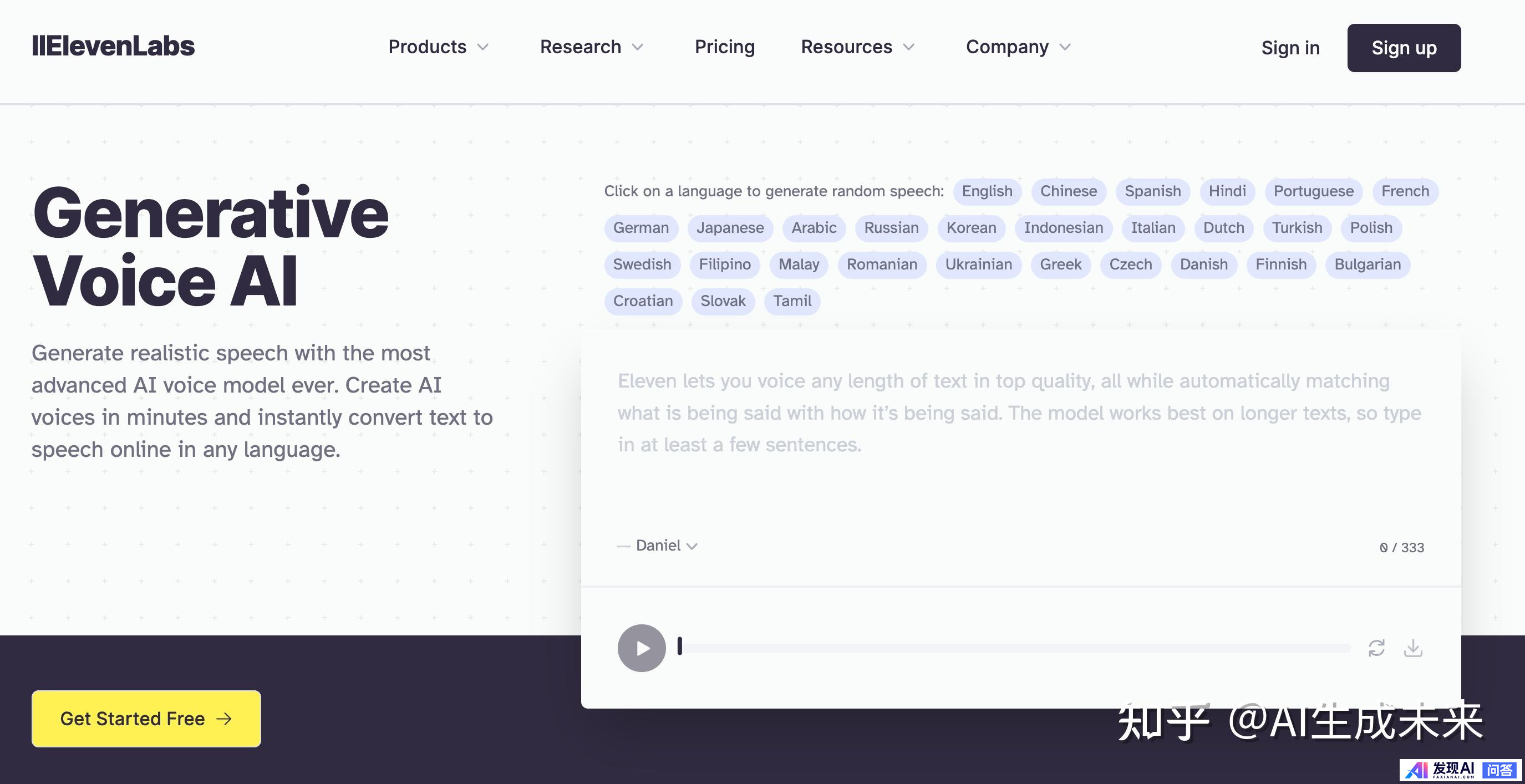Select the English language chip

click(987, 191)
